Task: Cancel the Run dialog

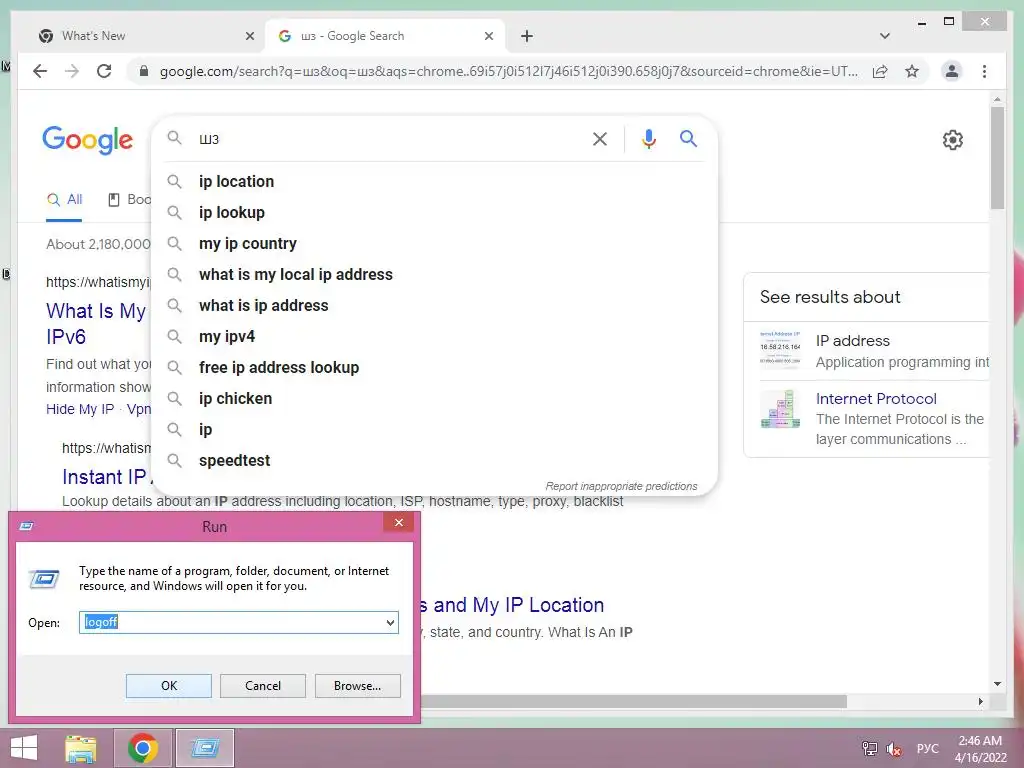Action: point(263,686)
